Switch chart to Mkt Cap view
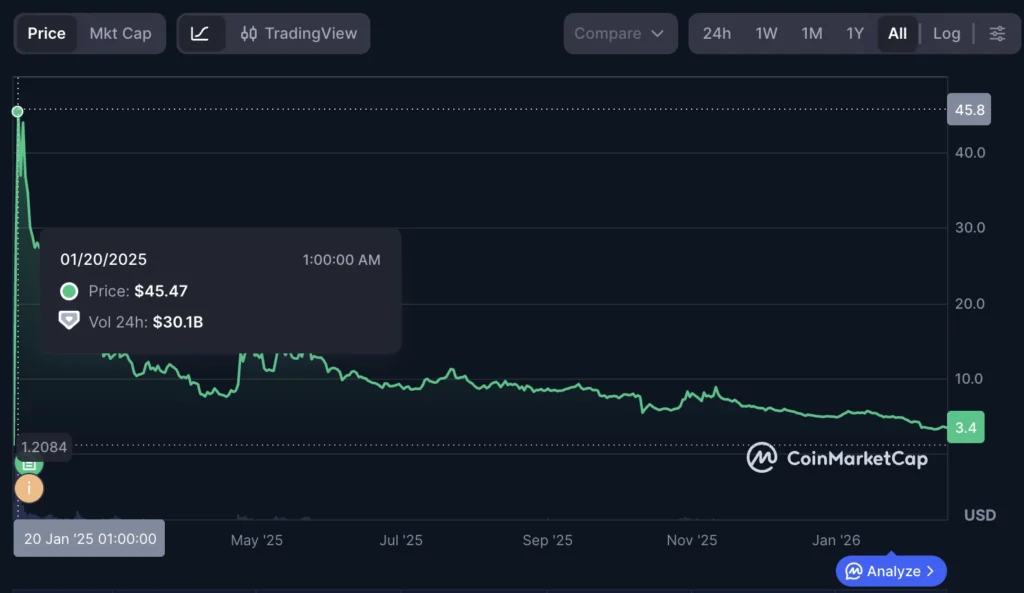Image resolution: width=1024 pixels, height=593 pixels. (120, 33)
